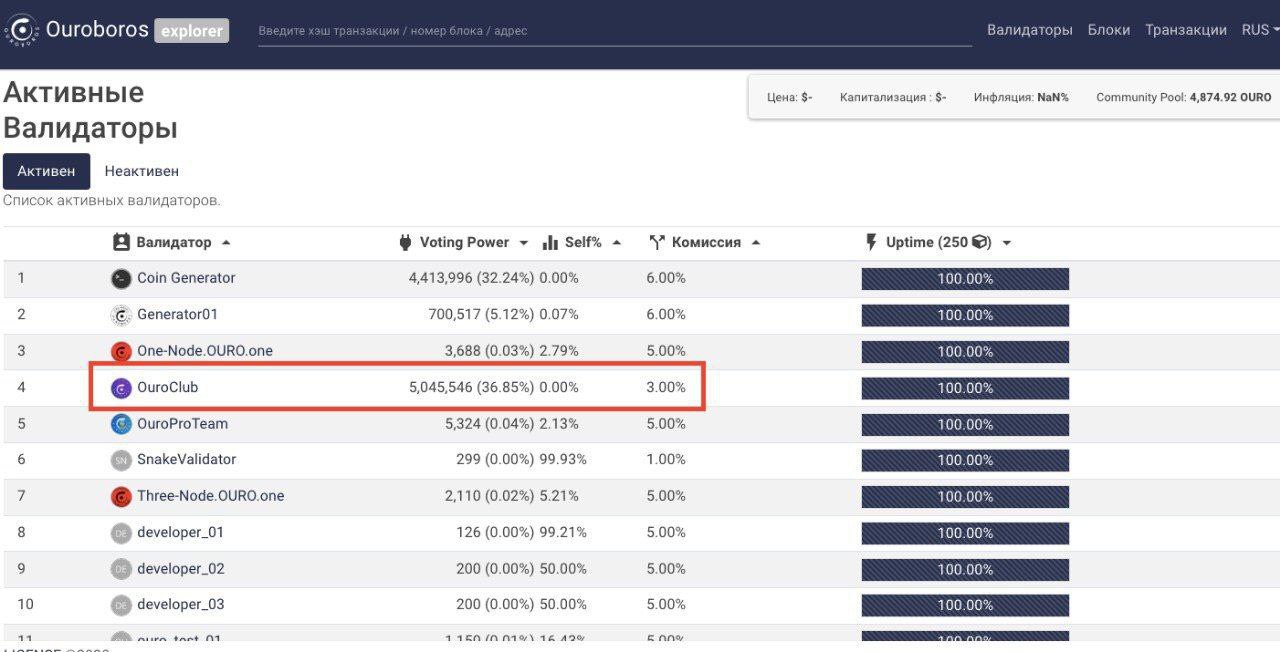Image resolution: width=1280 pixels, height=652 pixels.
Task: Open Транзакции in the top navigation
Action: (1186, 30)
